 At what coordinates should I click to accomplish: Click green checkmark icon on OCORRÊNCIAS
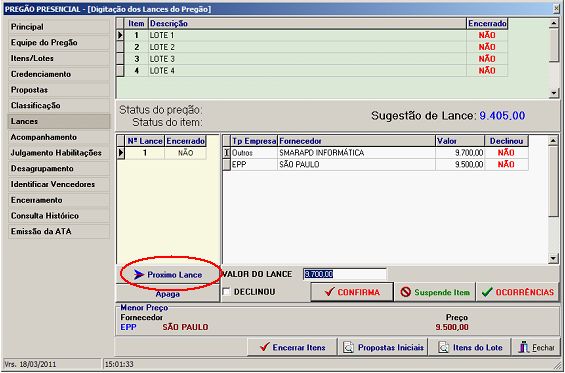coord(487,292)
